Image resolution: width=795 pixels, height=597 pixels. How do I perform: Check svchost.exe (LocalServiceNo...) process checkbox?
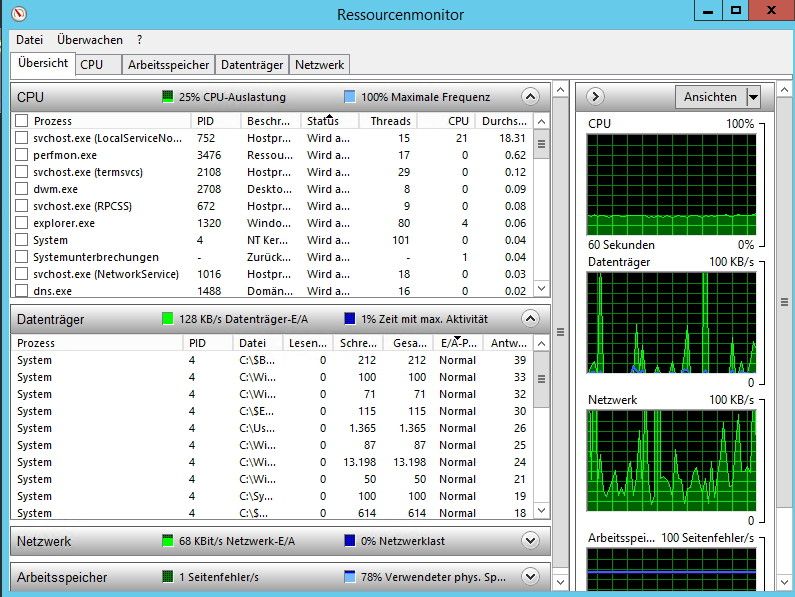[x=21, y=138]
